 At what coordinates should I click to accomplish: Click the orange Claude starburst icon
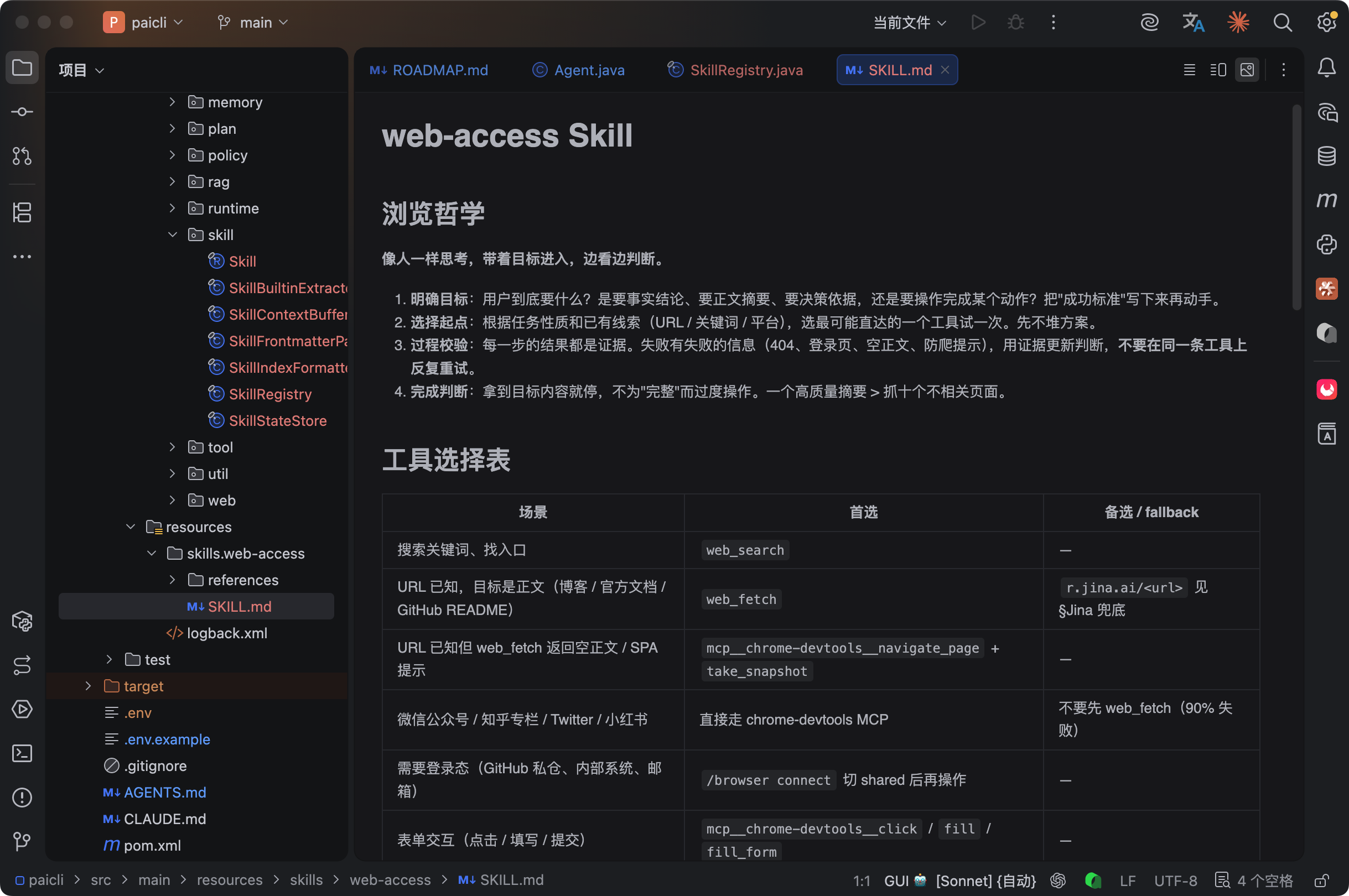click(x=1238, y=22)
